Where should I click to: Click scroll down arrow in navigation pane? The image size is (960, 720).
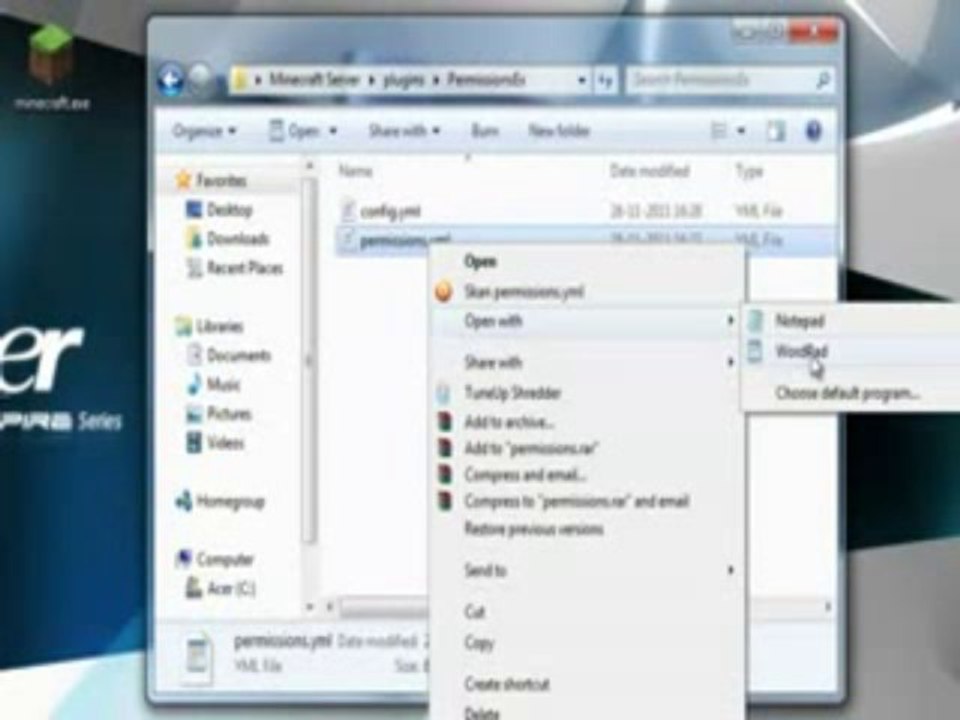tap(310, 607)
